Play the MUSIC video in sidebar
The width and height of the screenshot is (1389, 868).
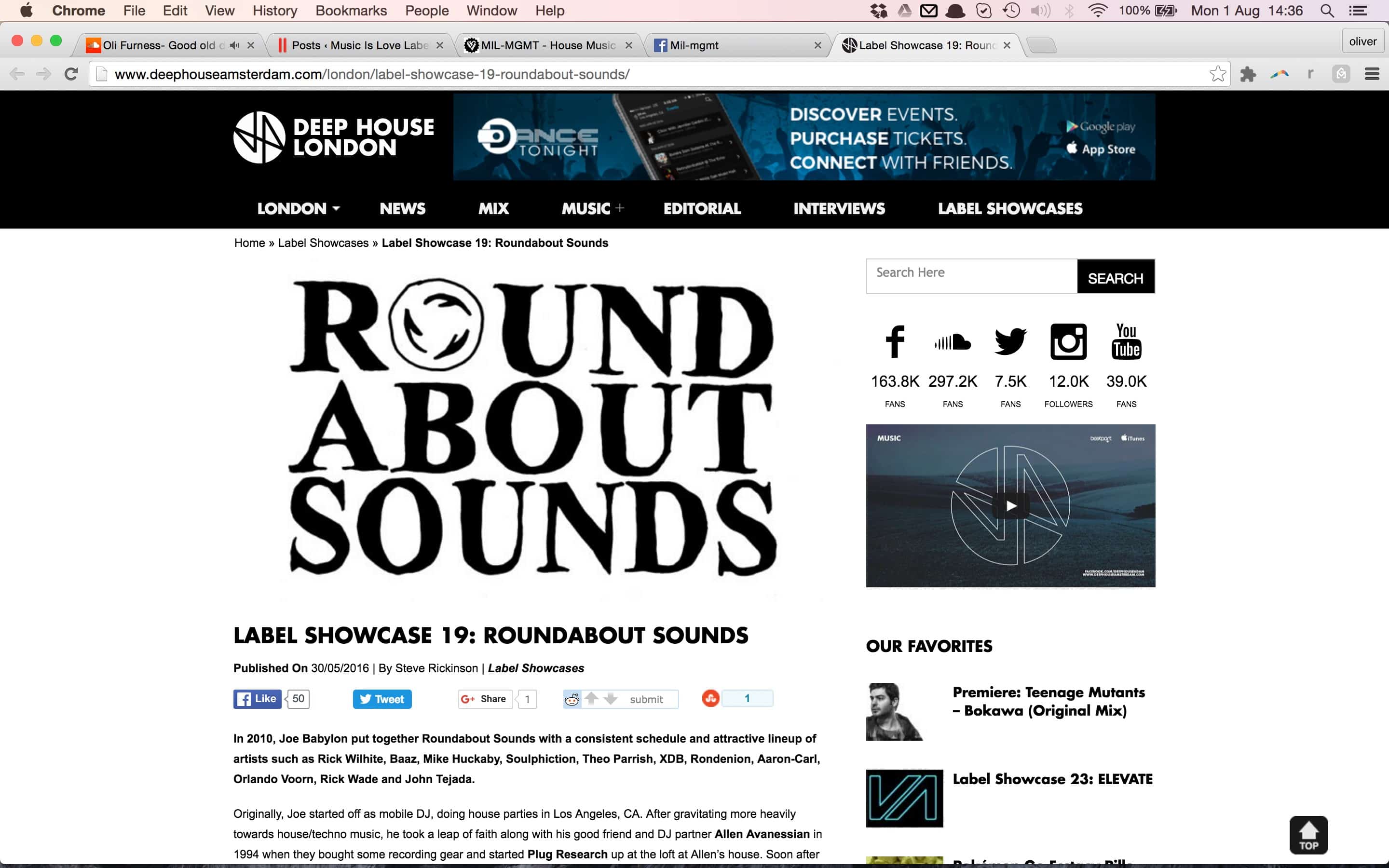(1011, 506)
